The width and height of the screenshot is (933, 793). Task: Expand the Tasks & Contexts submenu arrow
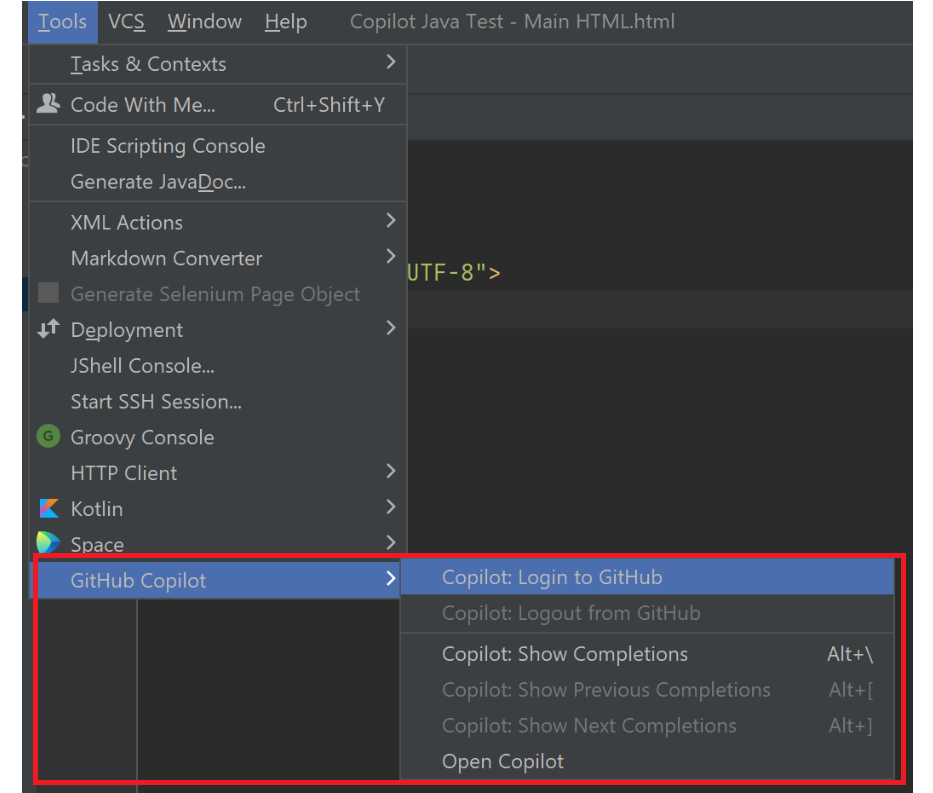point(390,62)
